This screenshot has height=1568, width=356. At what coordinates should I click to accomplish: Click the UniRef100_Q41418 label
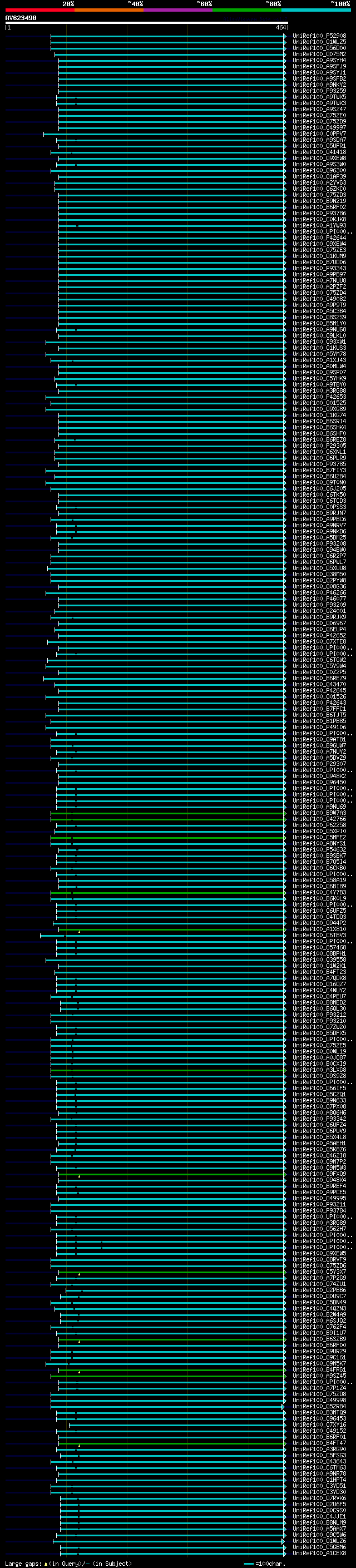pyautogui.click(x=319, y=152)
